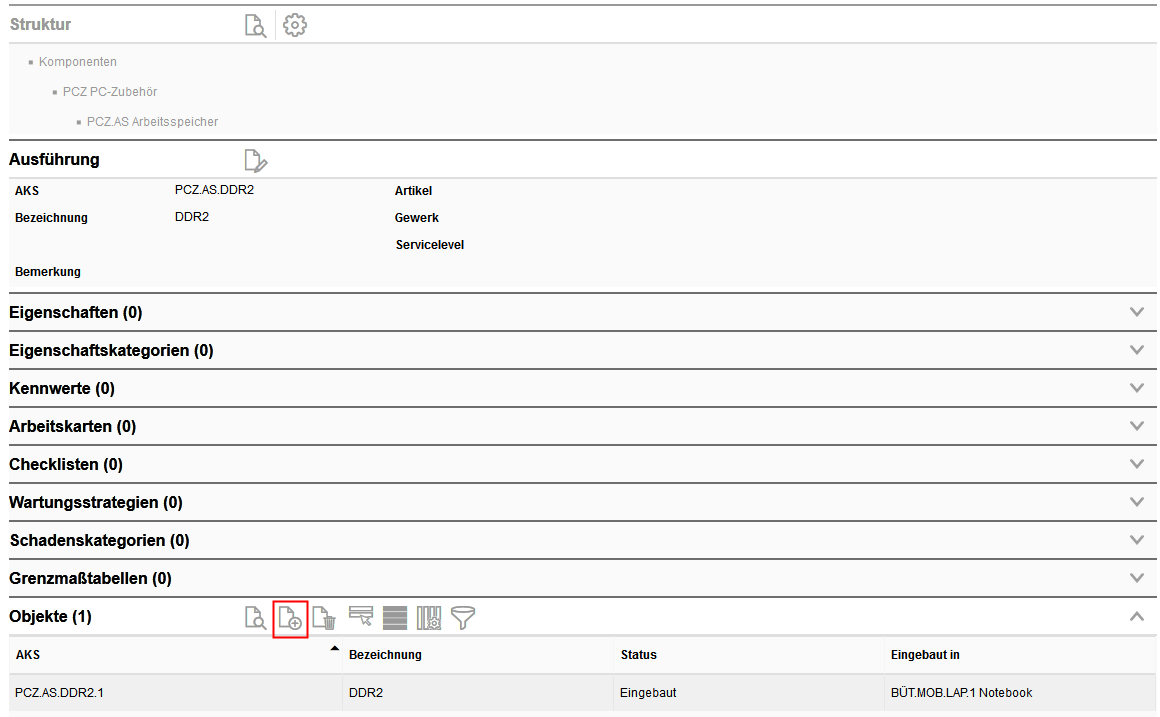The image size is (1160, 717).
Task: Expand the Wartungsstrategien section
Action: (x=1136, y=502)
